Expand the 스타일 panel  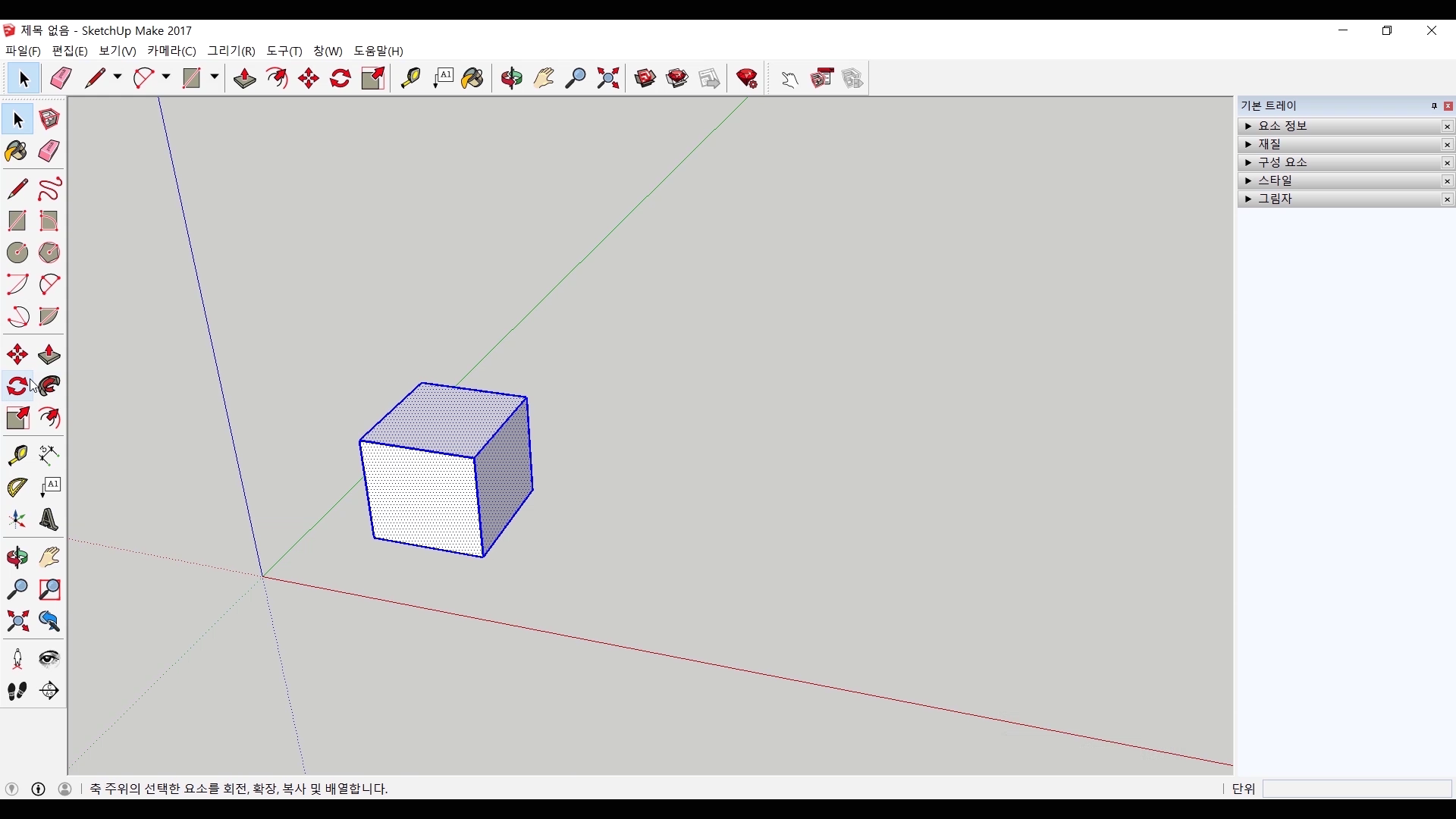click(x=1248, y=181)
